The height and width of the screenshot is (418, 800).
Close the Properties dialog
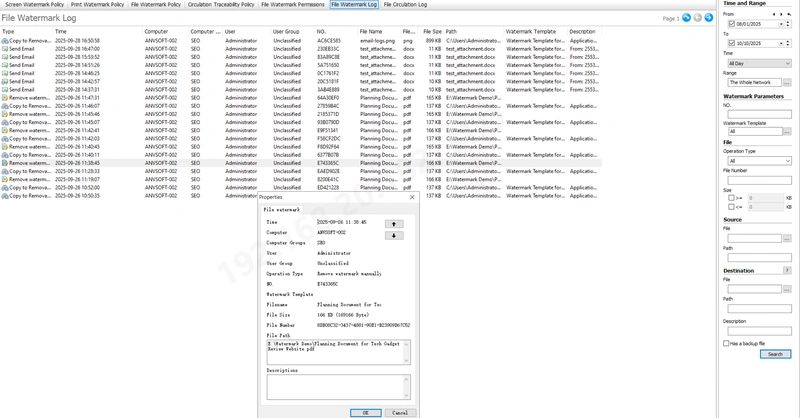[412, 197]
